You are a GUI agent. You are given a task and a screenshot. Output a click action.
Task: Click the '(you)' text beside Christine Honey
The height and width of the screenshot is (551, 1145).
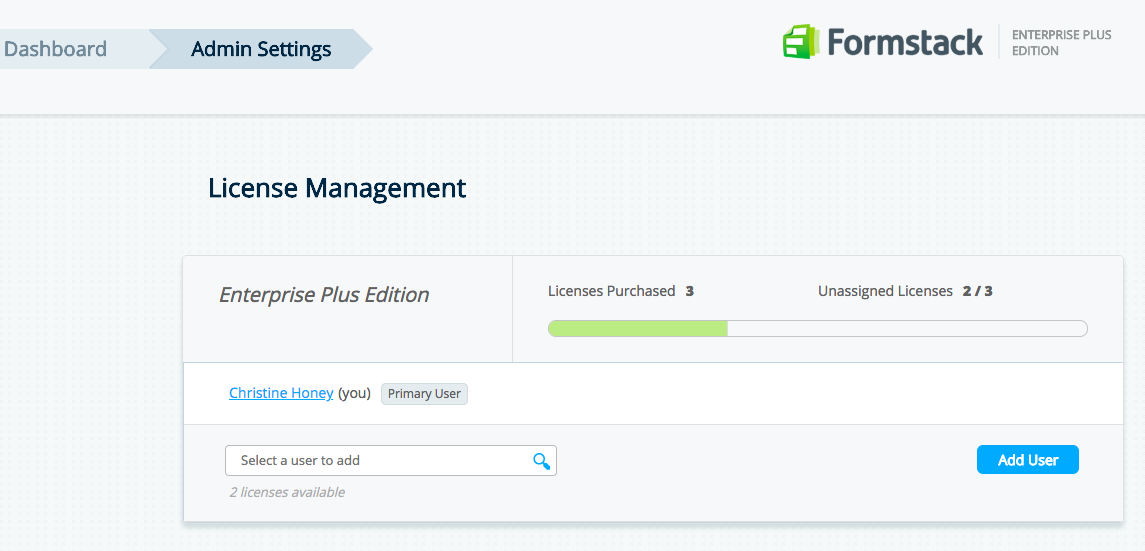pyautogui.click(x=354, y=393)
